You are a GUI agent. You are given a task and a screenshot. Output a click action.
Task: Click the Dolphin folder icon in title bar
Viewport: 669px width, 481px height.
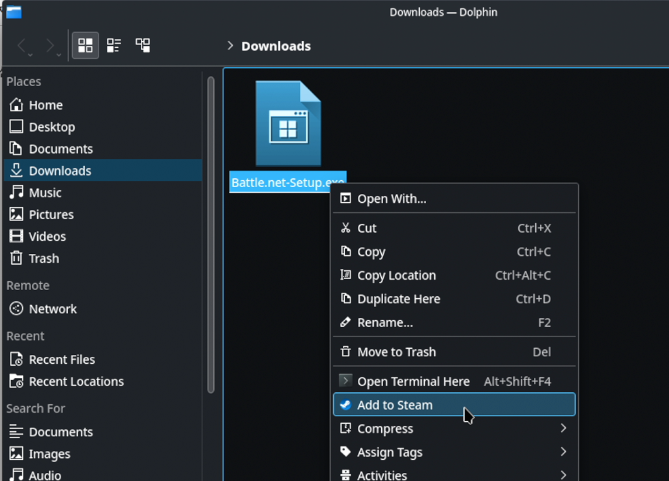click(14, 12)
